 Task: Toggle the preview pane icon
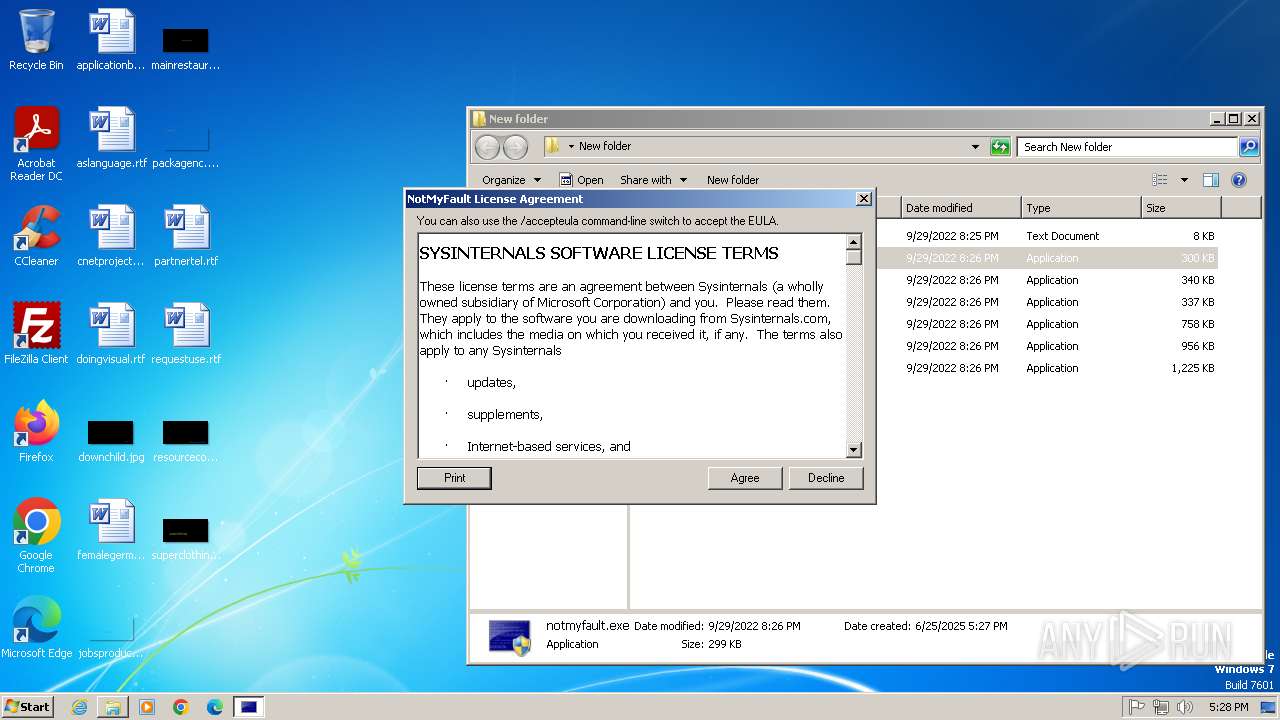pos(1211,180)
